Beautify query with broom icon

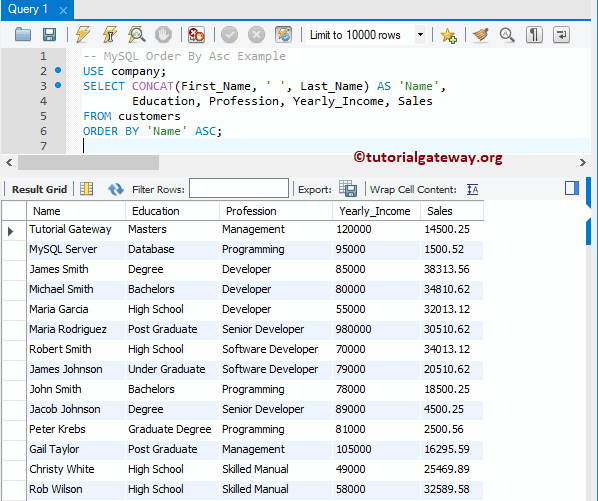481,35
